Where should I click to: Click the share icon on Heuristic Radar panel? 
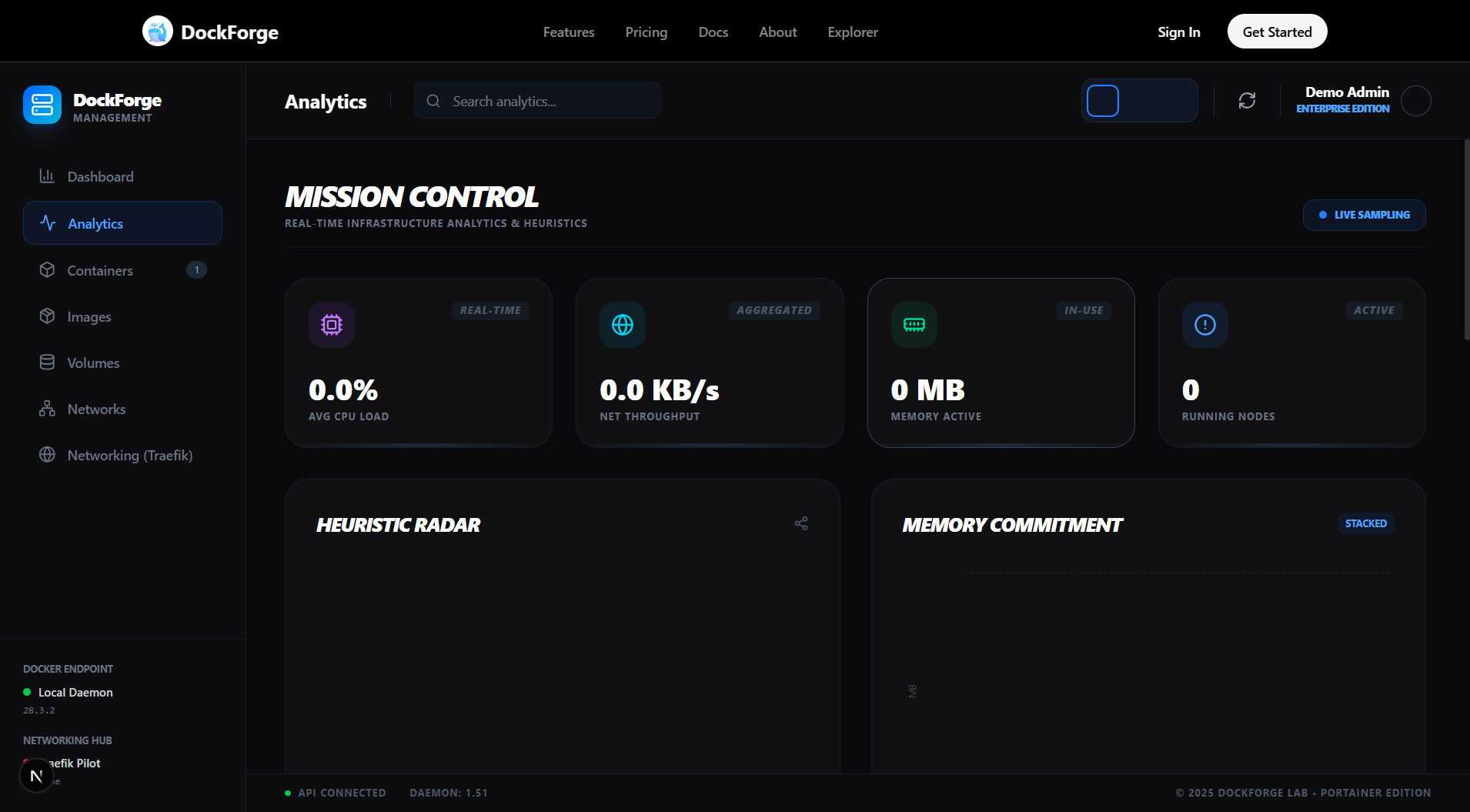coord(801,523)
